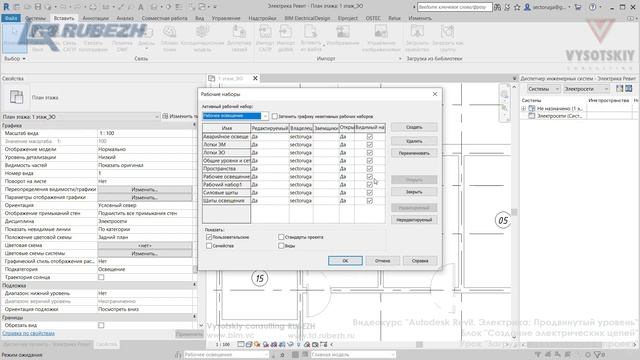This screenshot has width=640, height=360.
Task: Click the visual style icon in view control bar
Action: (249, 344)
